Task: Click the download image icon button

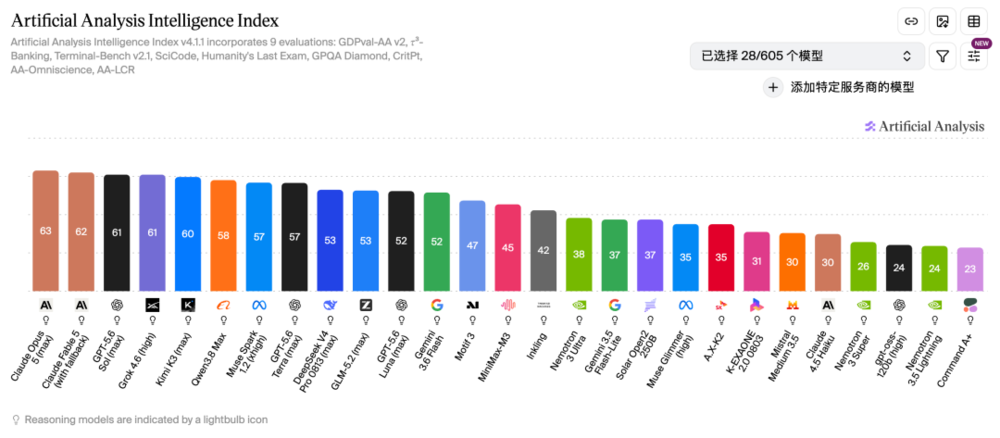Action: click(942, 22)
